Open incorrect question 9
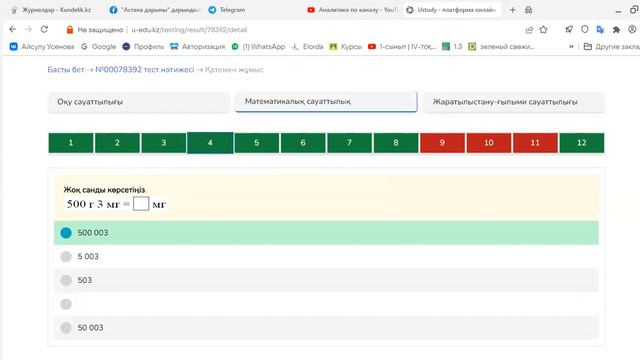The width and height of the screenshot is (640, 360). click(x=442, y=143)
